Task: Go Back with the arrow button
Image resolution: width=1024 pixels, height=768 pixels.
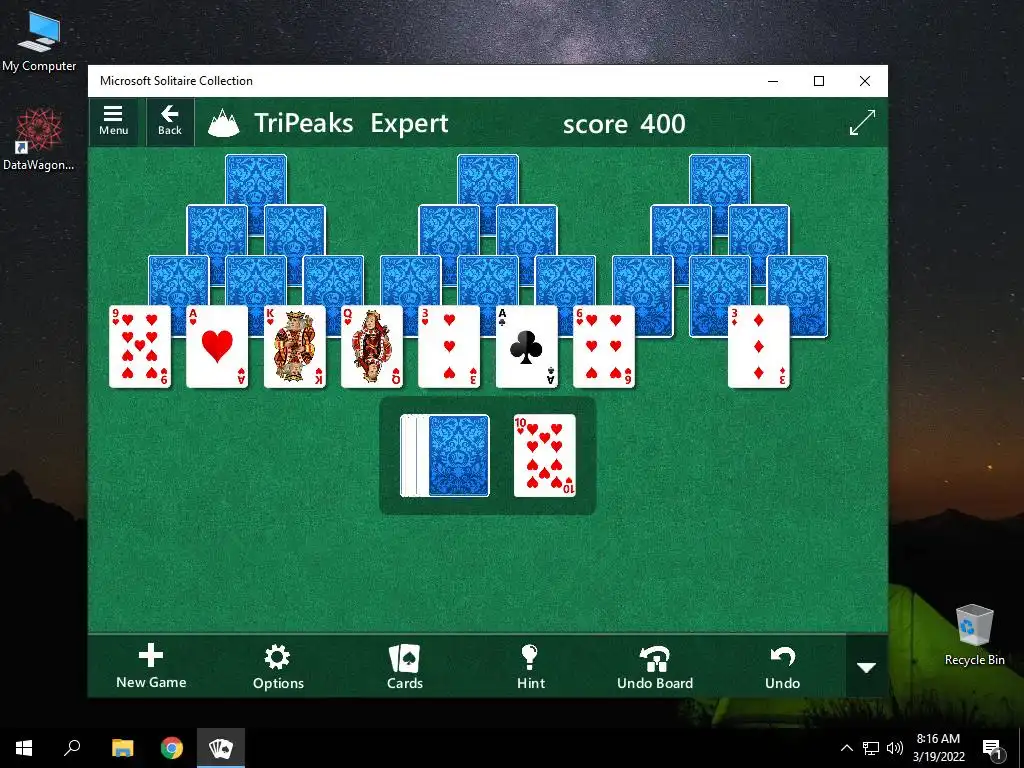Action: 170,121
